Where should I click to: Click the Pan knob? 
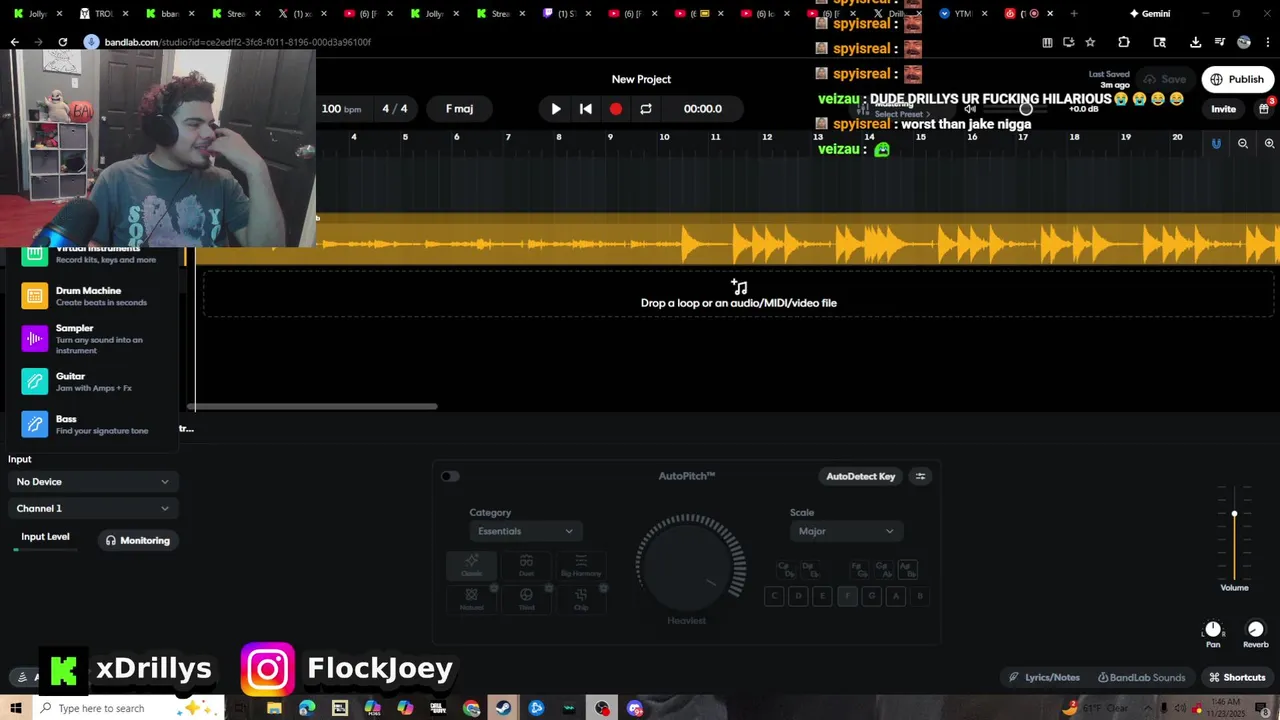1213,629
